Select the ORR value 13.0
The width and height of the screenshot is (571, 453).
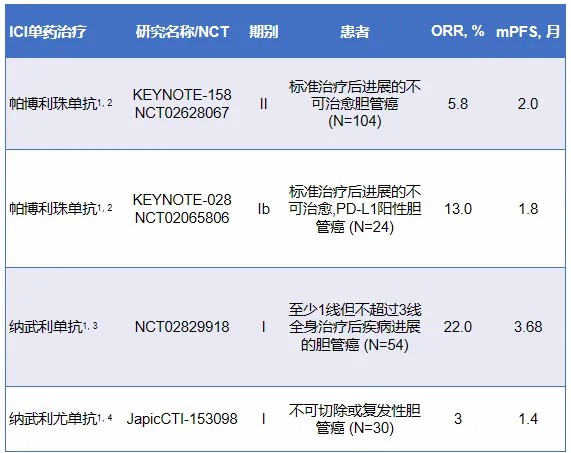458,209
